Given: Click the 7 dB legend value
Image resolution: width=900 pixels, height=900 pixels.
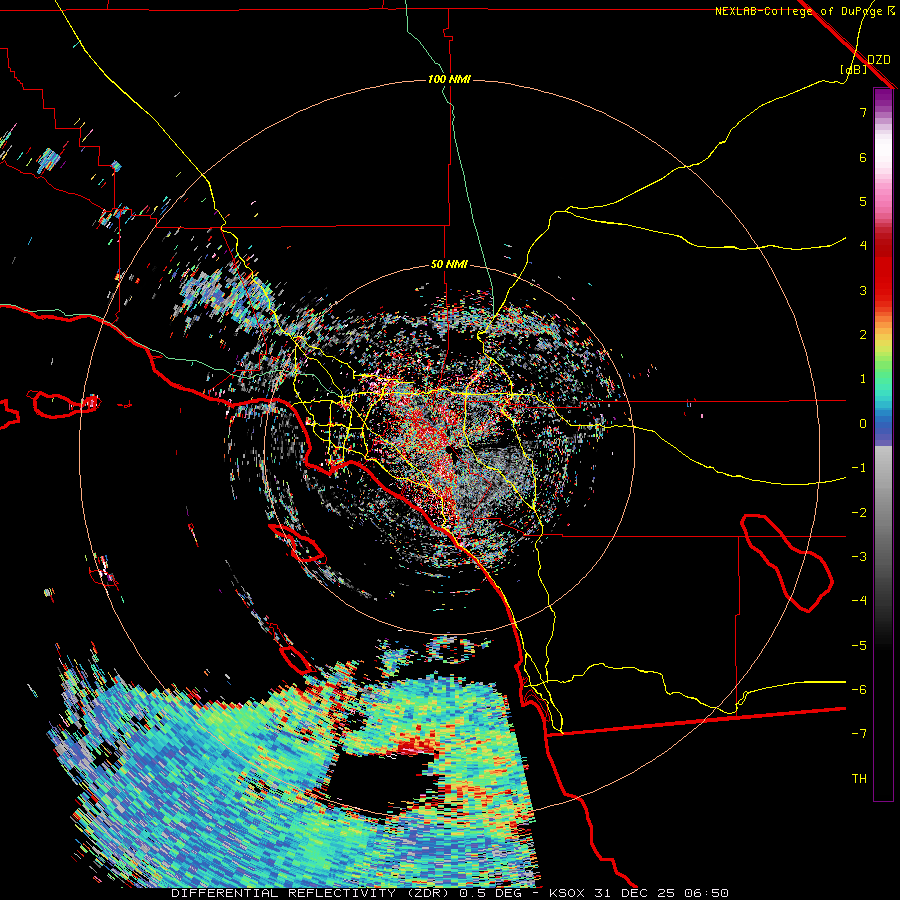Looking at the screenshot, I should pyautogui.click(x=863, y=112).
